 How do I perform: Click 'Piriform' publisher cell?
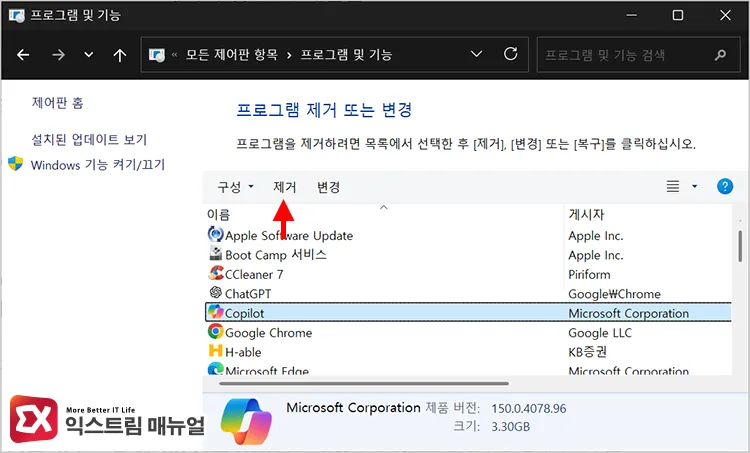point(589,275)
